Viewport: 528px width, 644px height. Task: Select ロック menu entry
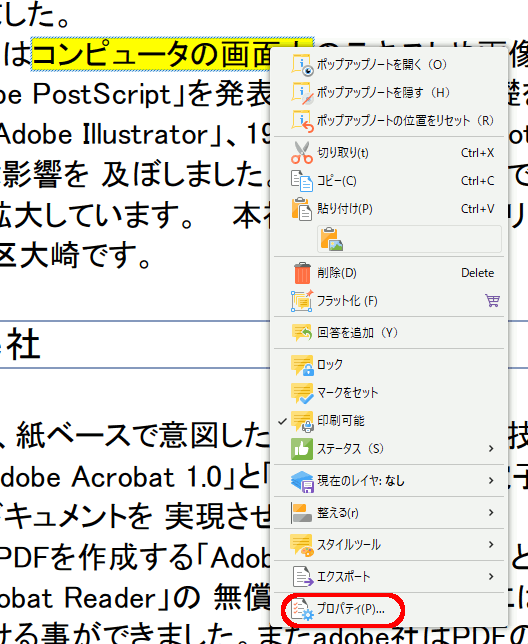(x=388, y=365)
